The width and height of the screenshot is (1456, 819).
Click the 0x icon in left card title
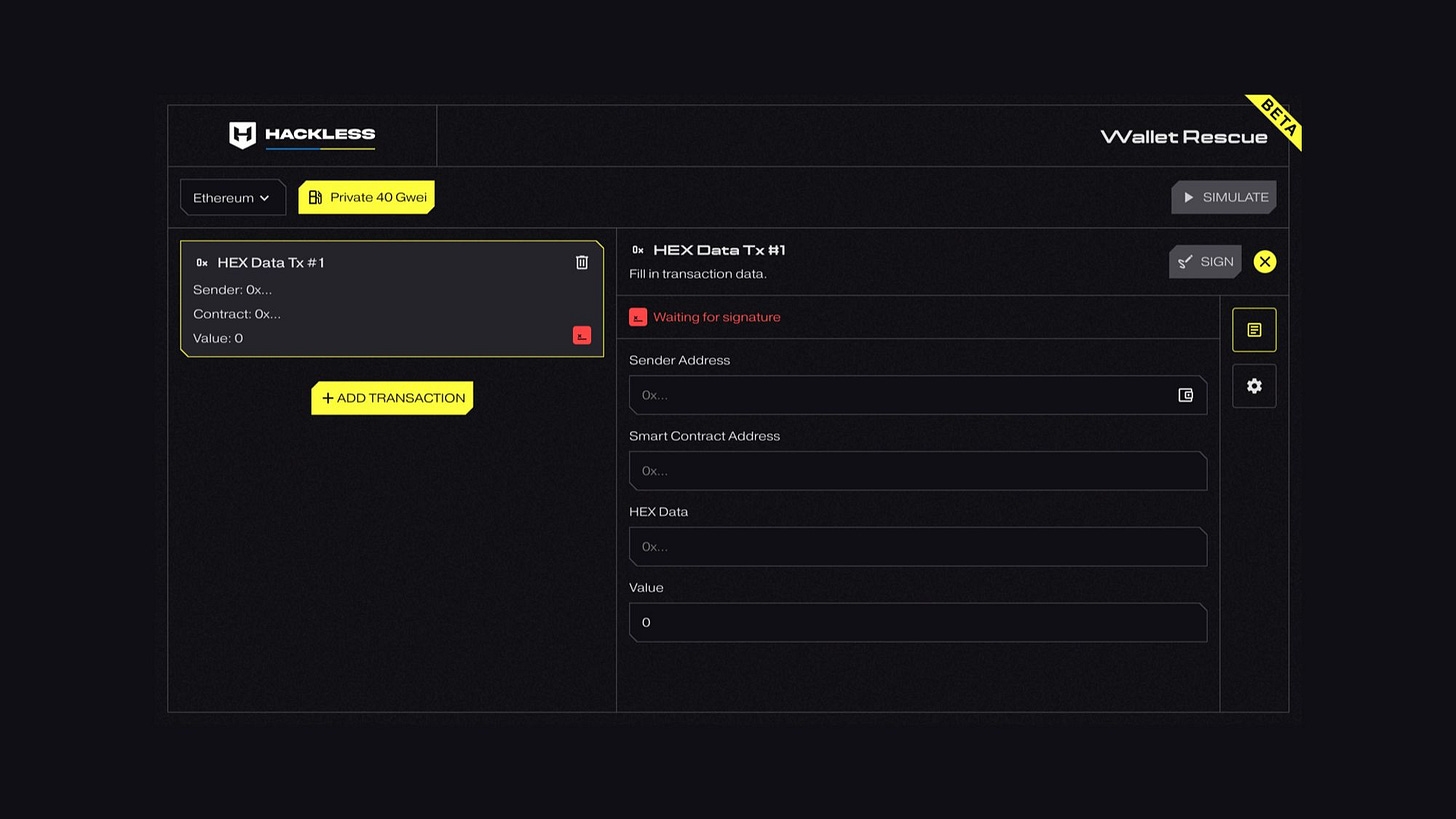pos(202,263)
